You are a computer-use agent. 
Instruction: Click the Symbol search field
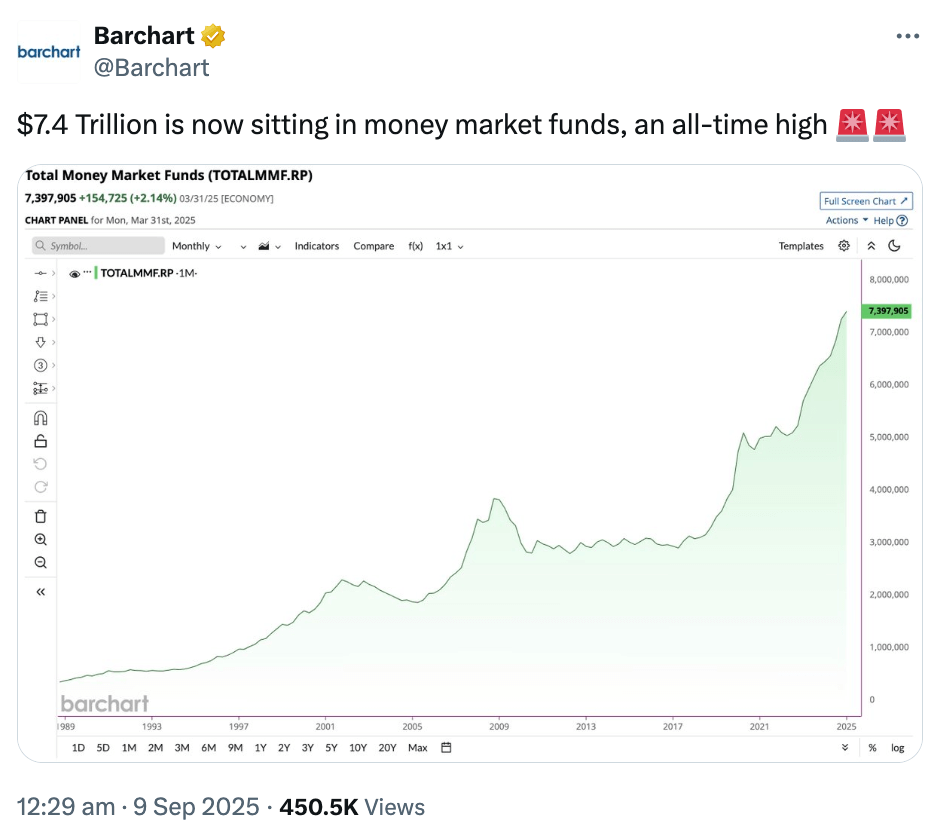[x=98, y=246]
